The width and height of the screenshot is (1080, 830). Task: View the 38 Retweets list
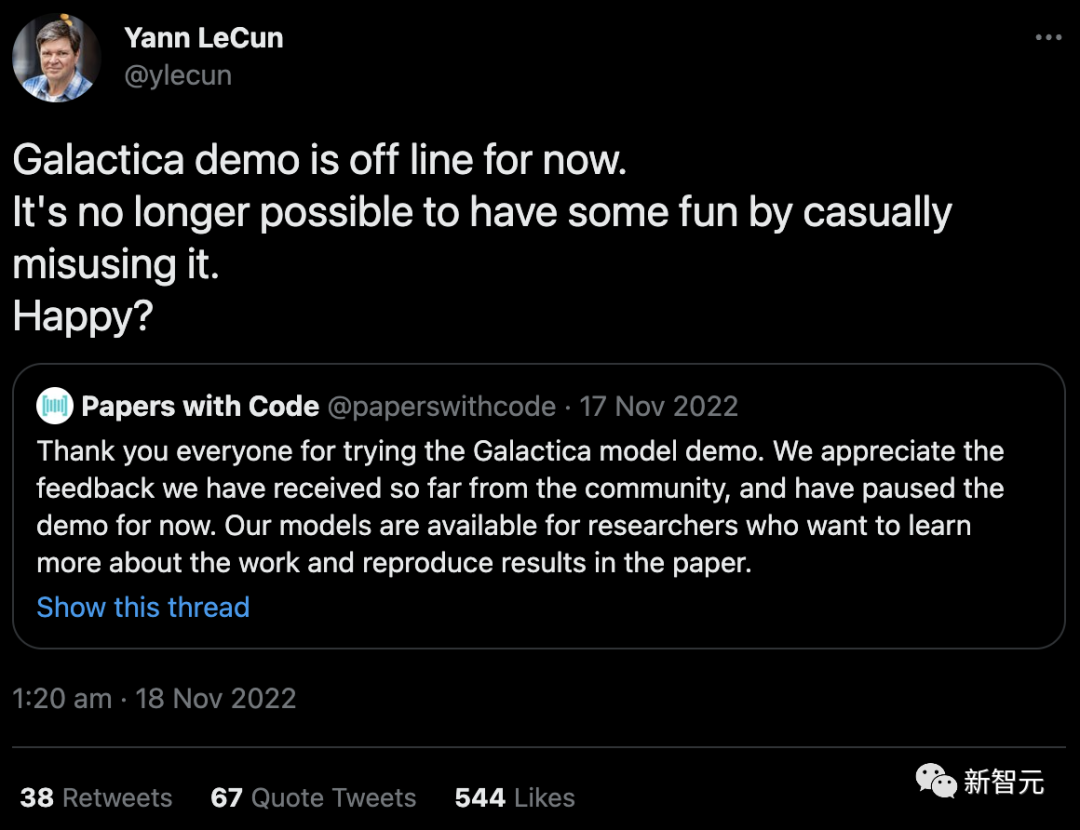pos(96,797)
